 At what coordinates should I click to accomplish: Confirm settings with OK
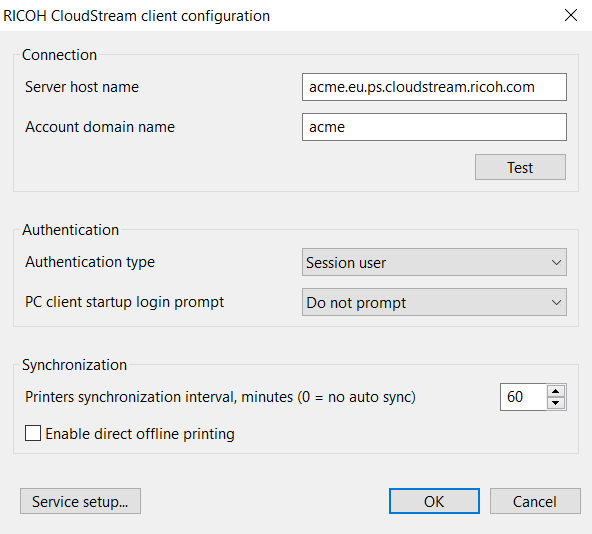point(434,501)
